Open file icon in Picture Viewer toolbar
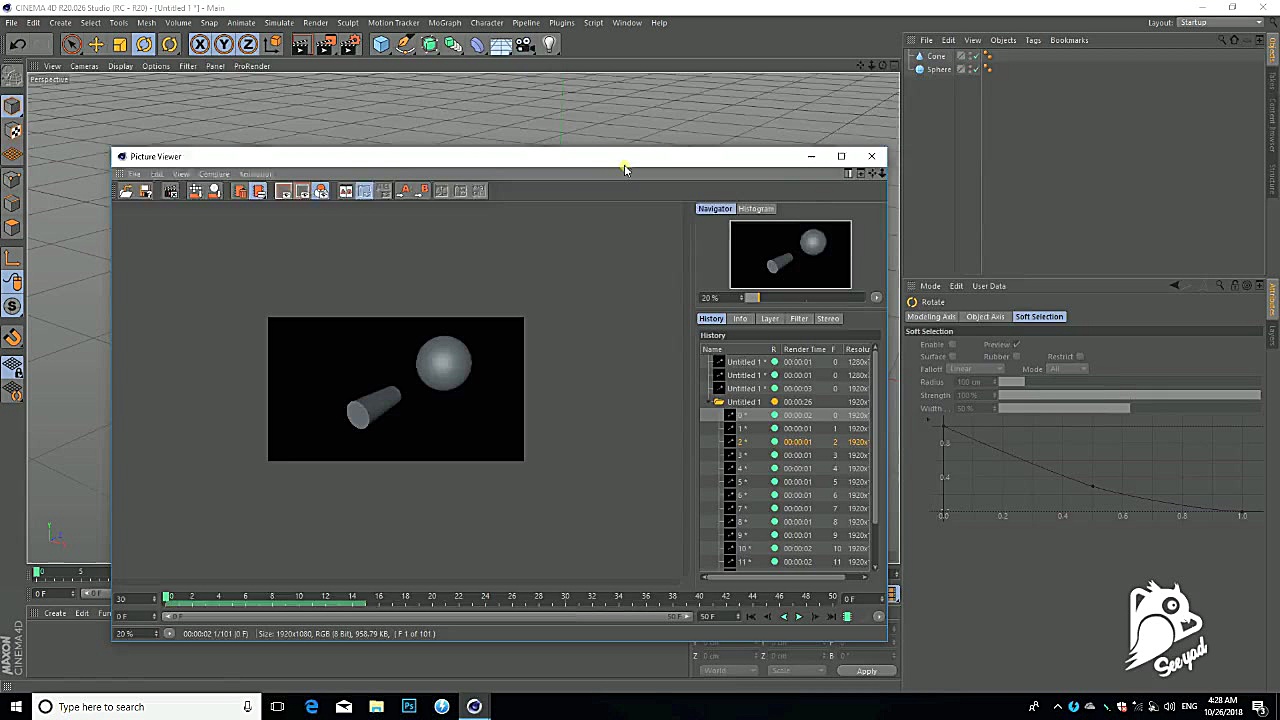This screenshot has width=1280, height=720. [126, 191]
